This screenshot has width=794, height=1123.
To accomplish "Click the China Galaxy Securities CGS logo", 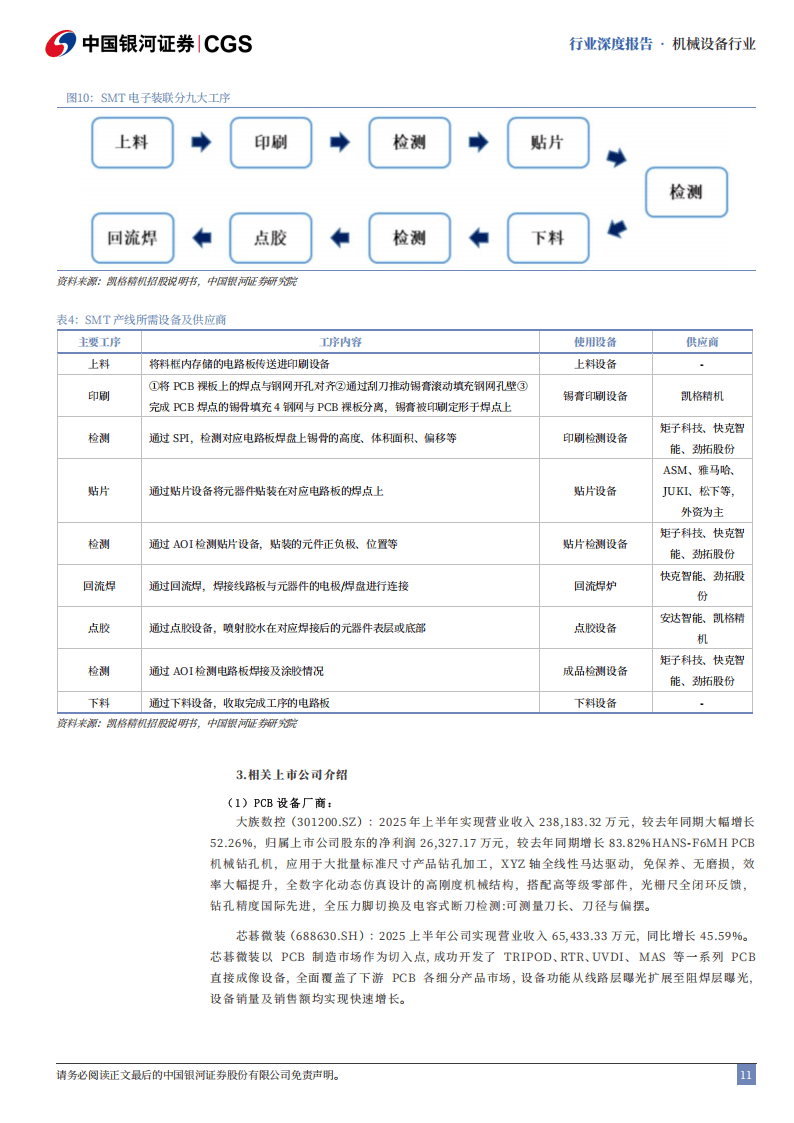I will pos(149,44).
